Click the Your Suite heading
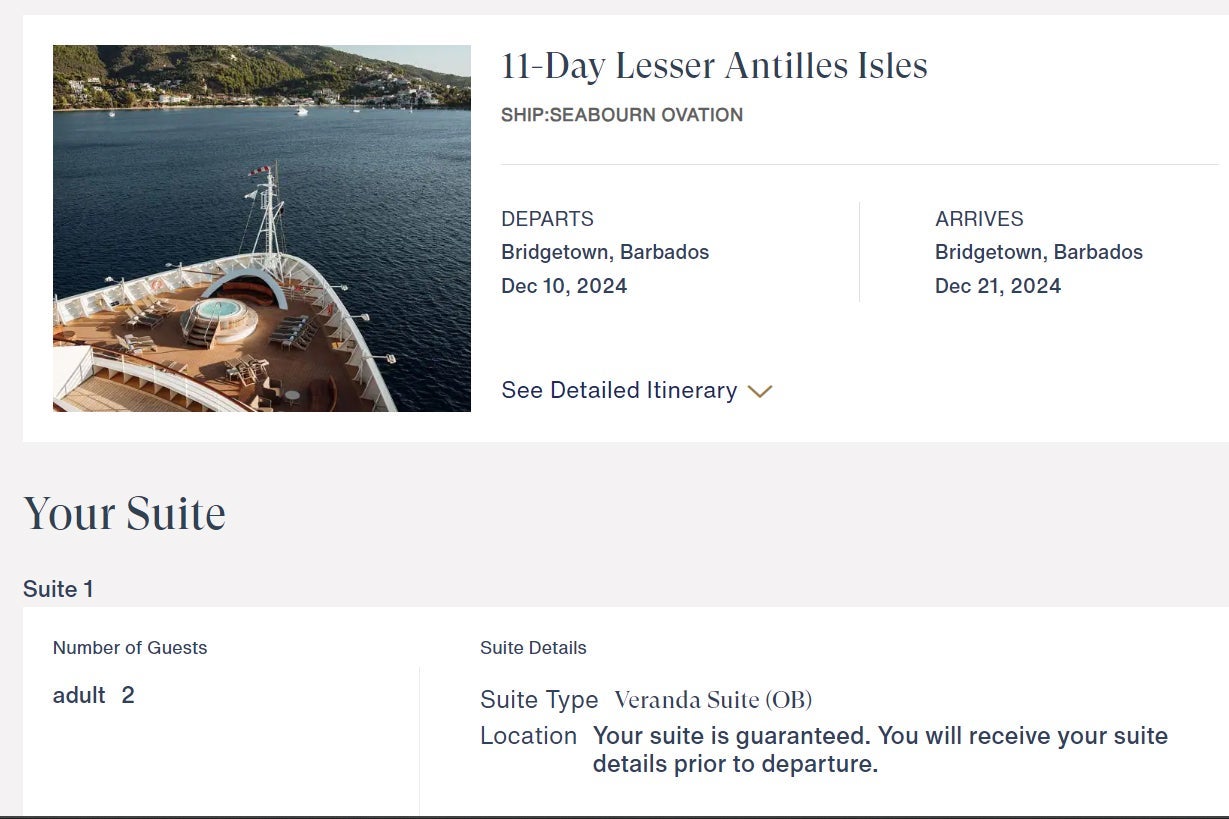 point(124,513)
